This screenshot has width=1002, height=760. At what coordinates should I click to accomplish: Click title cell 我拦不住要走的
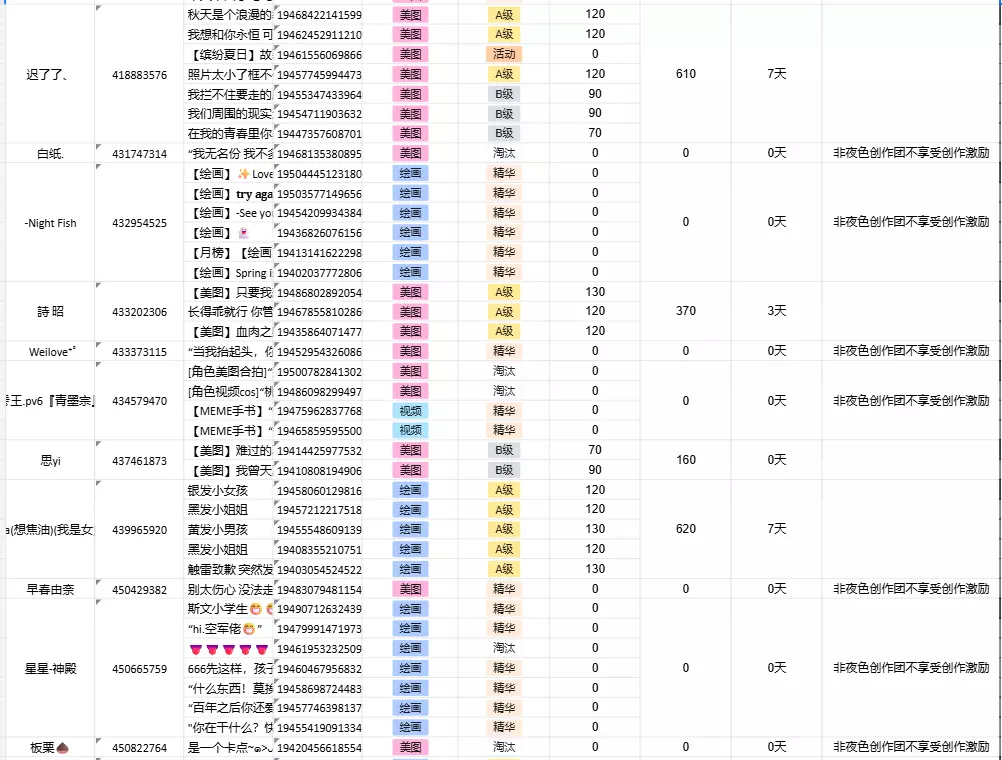click(x=229, y=95)
